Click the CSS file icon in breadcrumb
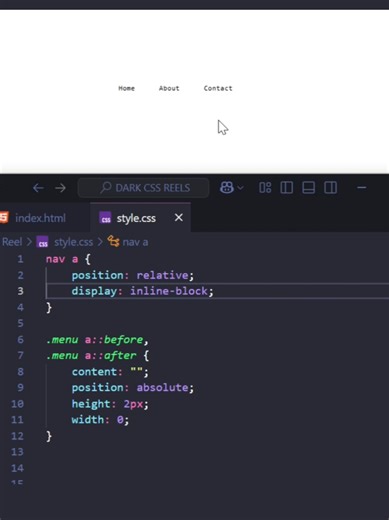This screenshot has width=389, height=520. pos(42,242)
